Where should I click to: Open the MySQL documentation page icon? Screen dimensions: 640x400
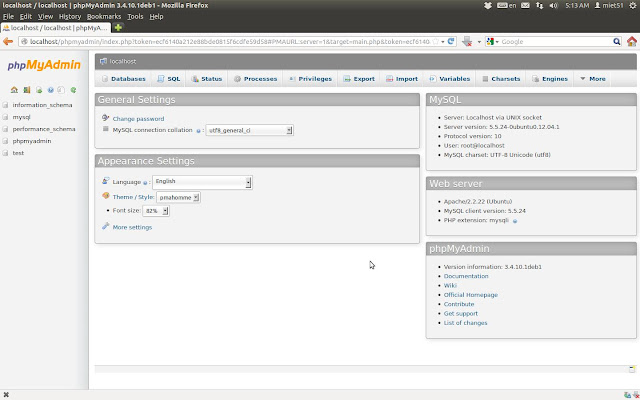click(x=61, y=90)
